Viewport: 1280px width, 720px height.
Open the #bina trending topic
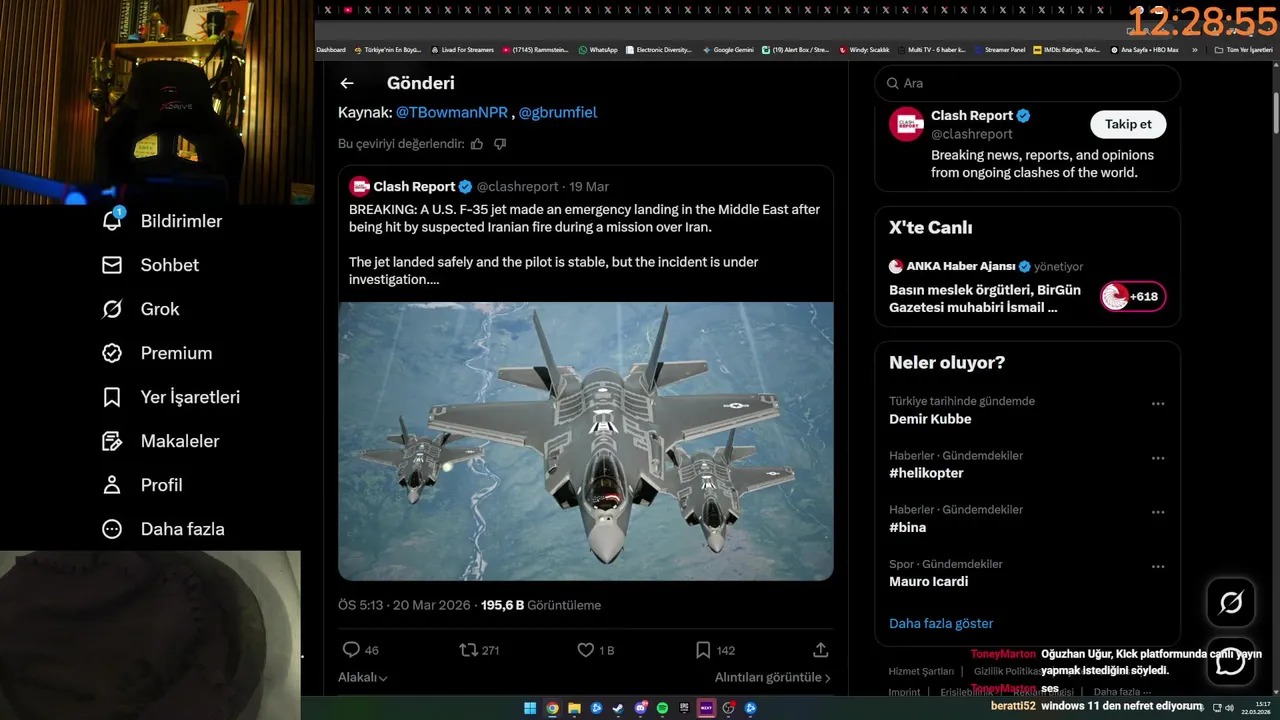(907, 527)
